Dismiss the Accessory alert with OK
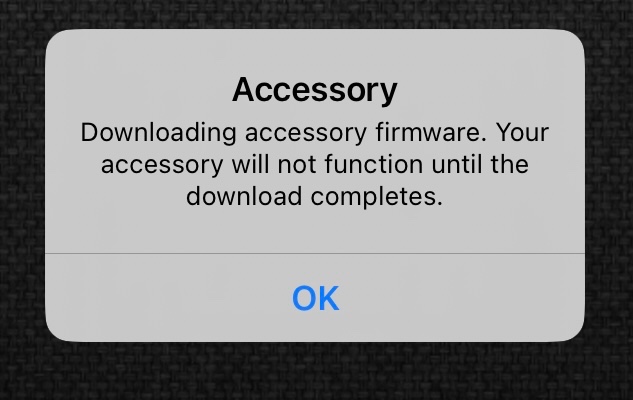The height and width of the screenshot is (400, 633). [x=315, y=298]
